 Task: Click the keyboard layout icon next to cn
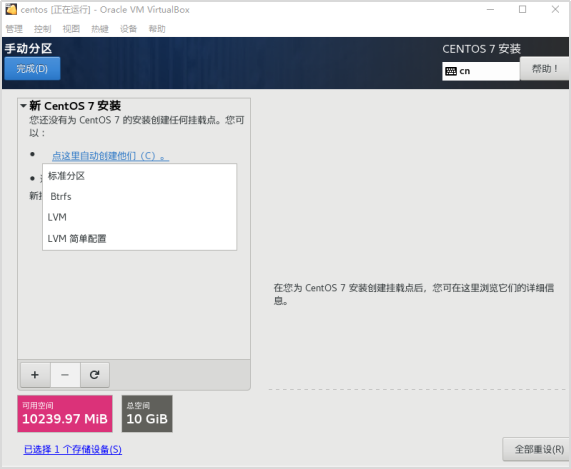451,71
